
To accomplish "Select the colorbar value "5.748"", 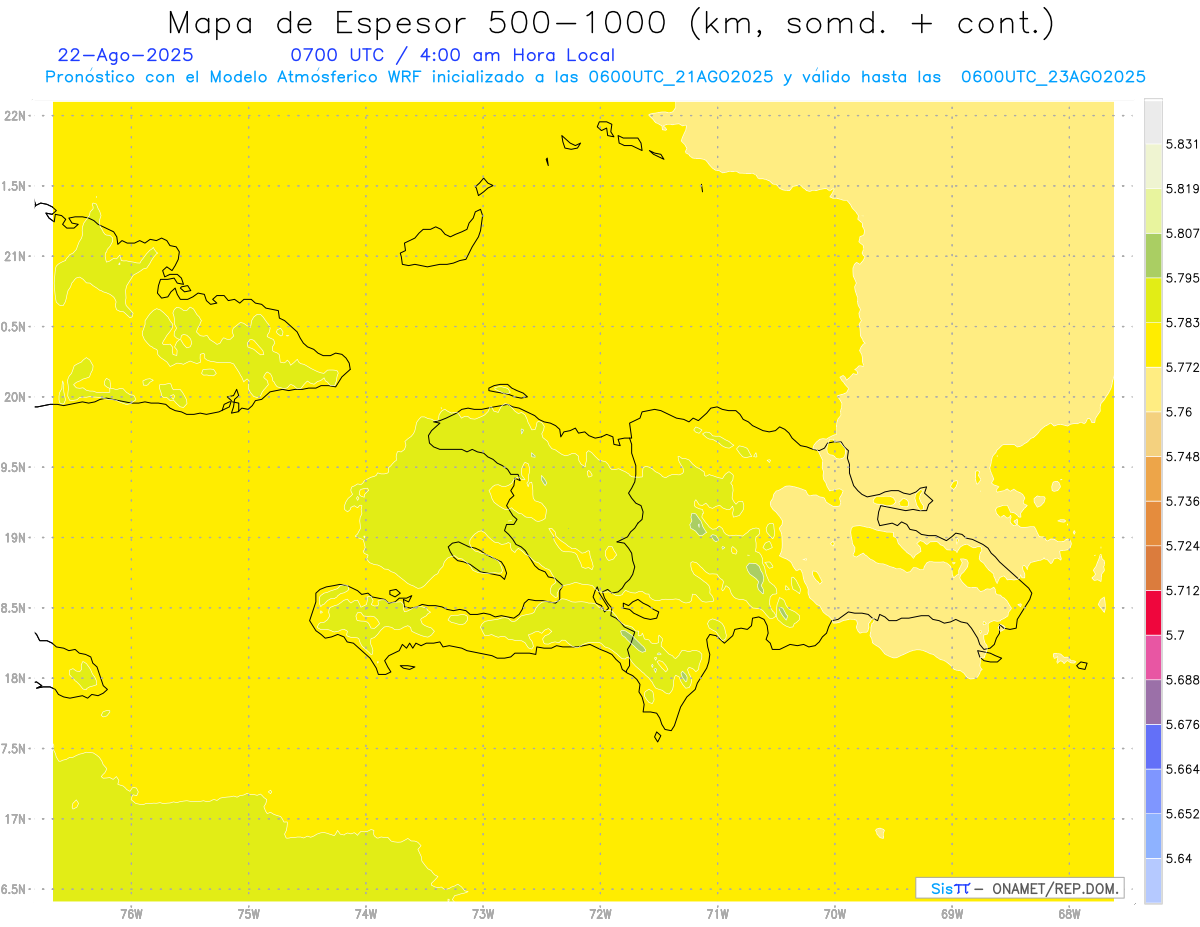I will coord(1182,456).
